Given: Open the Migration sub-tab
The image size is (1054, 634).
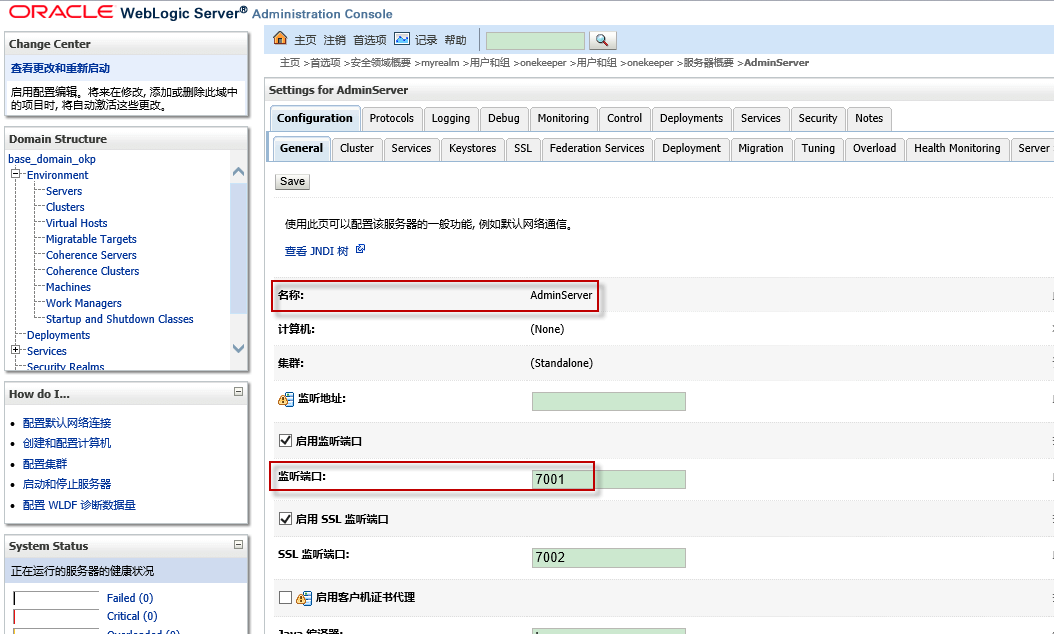Looking at the screenshot, I should coord(761,149).
